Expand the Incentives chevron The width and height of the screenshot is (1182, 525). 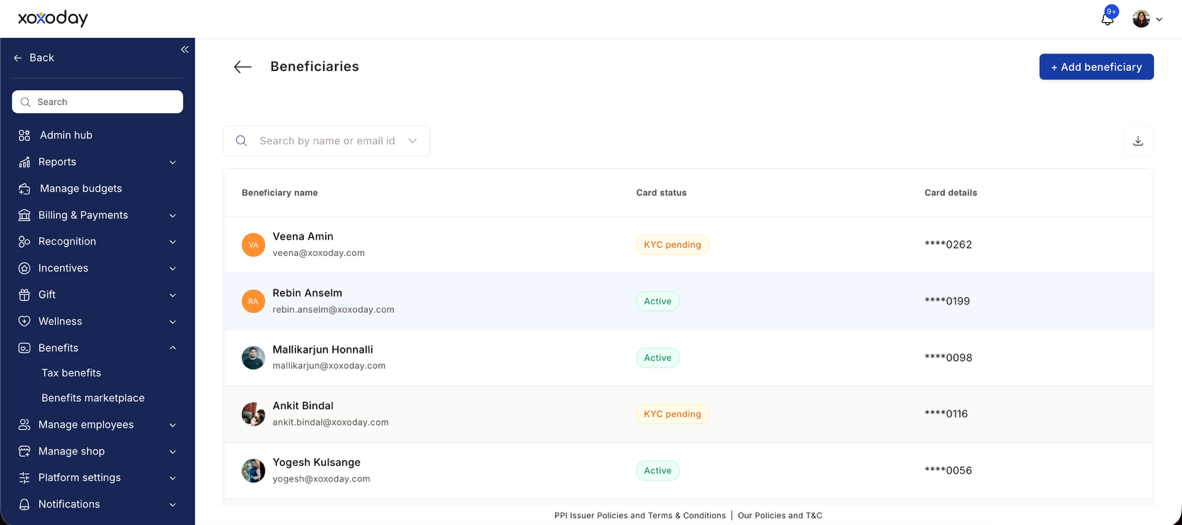click(x=173, y=269)
